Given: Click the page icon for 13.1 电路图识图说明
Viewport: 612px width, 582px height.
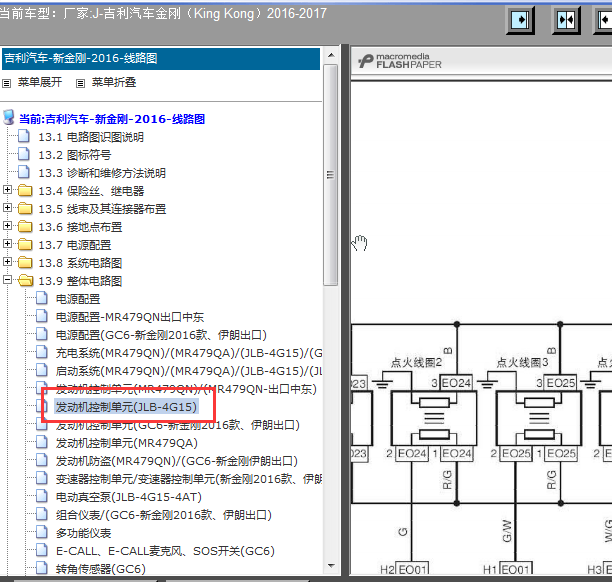Looking at the screenshot, I should pyautogui.click(x=24, y=136).
